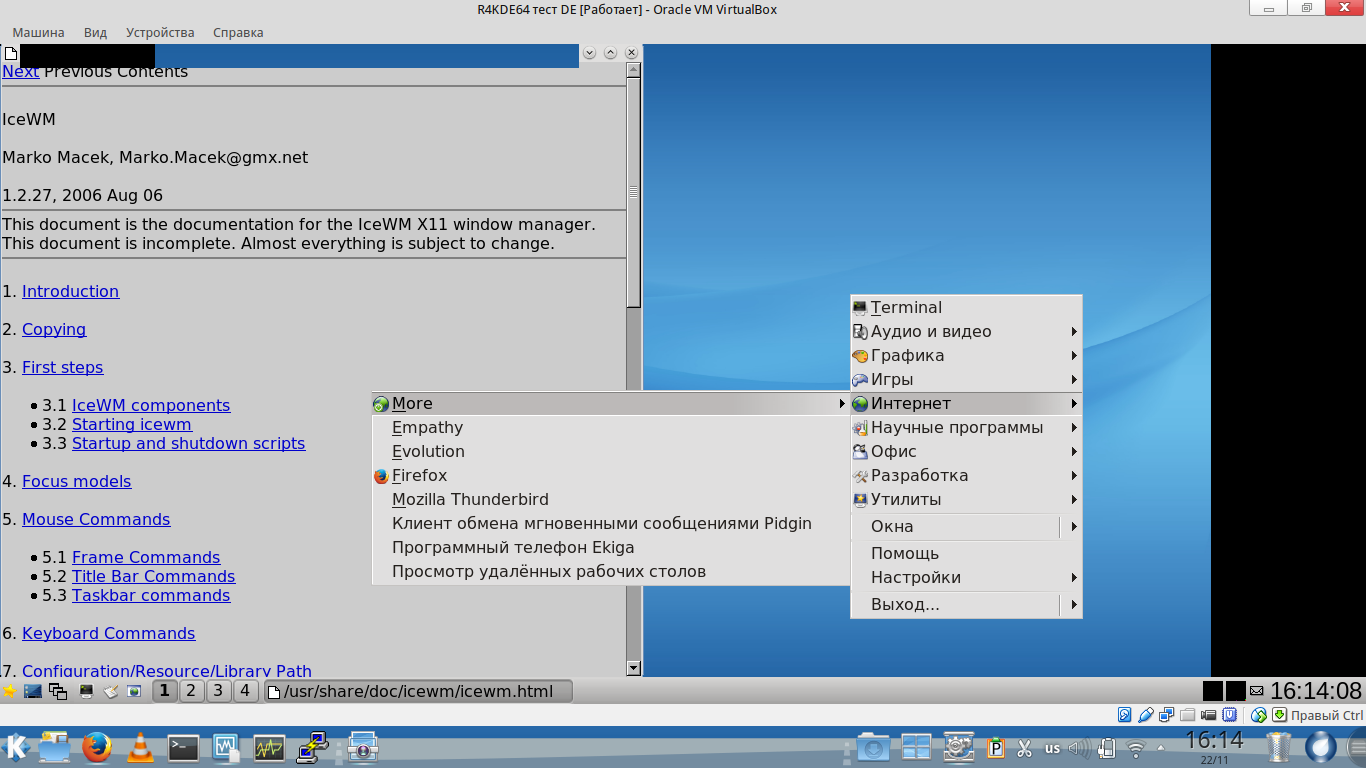Click the document scrollbar down arrow
The image size is (1366, 768).
click(633, 668)
